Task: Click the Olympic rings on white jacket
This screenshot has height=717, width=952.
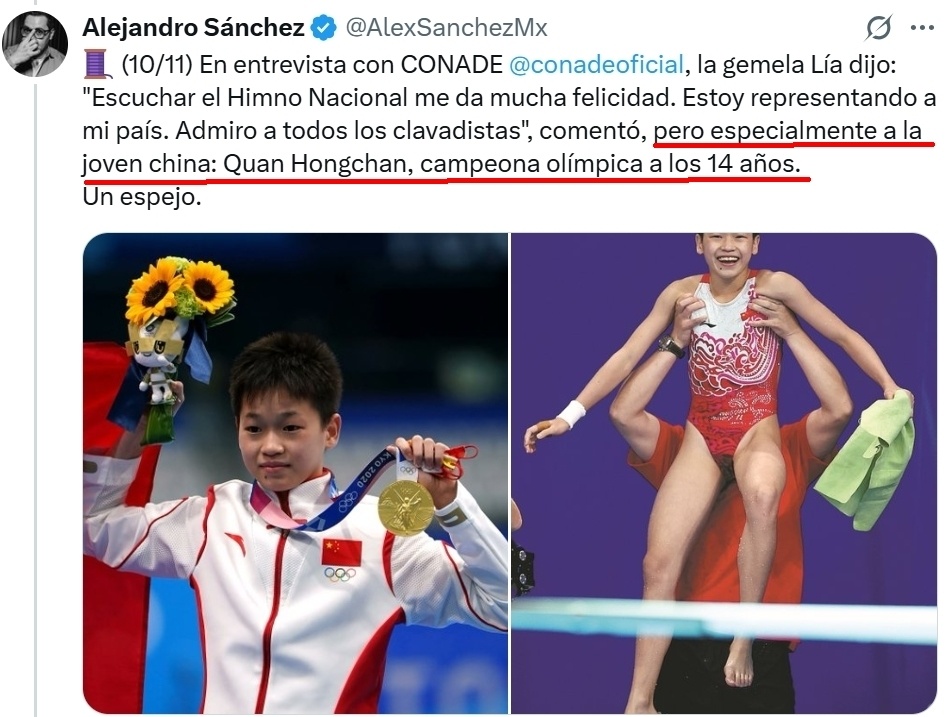Action: (339, 574)
